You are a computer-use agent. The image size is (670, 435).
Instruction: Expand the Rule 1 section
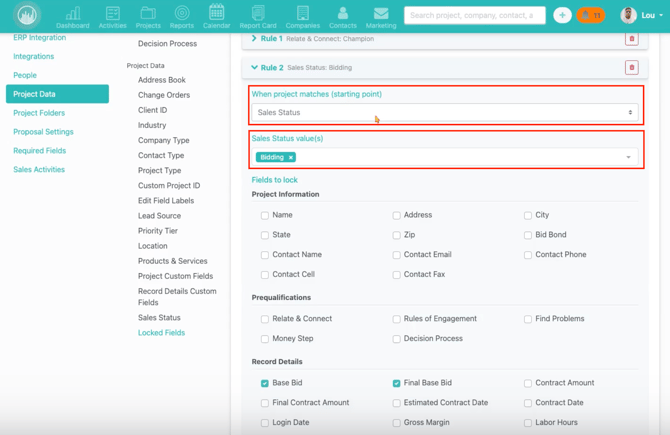click(255, 39)
